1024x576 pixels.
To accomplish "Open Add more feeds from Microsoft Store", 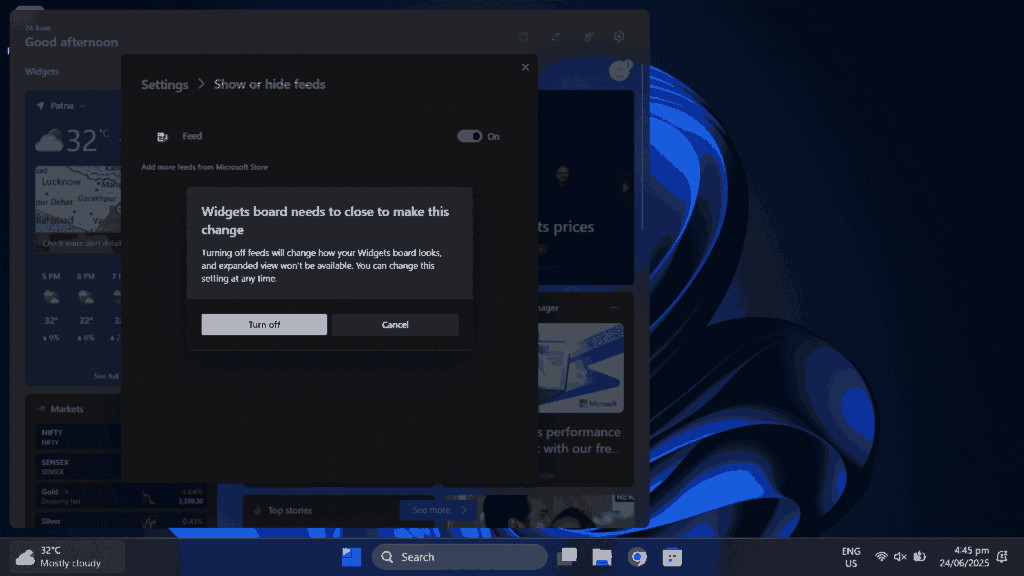I will 204,167.
